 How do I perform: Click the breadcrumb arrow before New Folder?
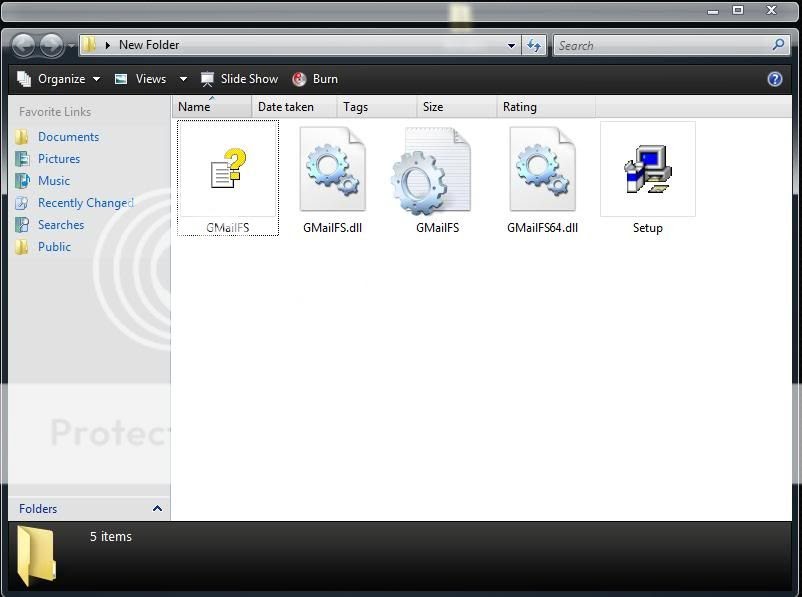[x=107, y=45]
